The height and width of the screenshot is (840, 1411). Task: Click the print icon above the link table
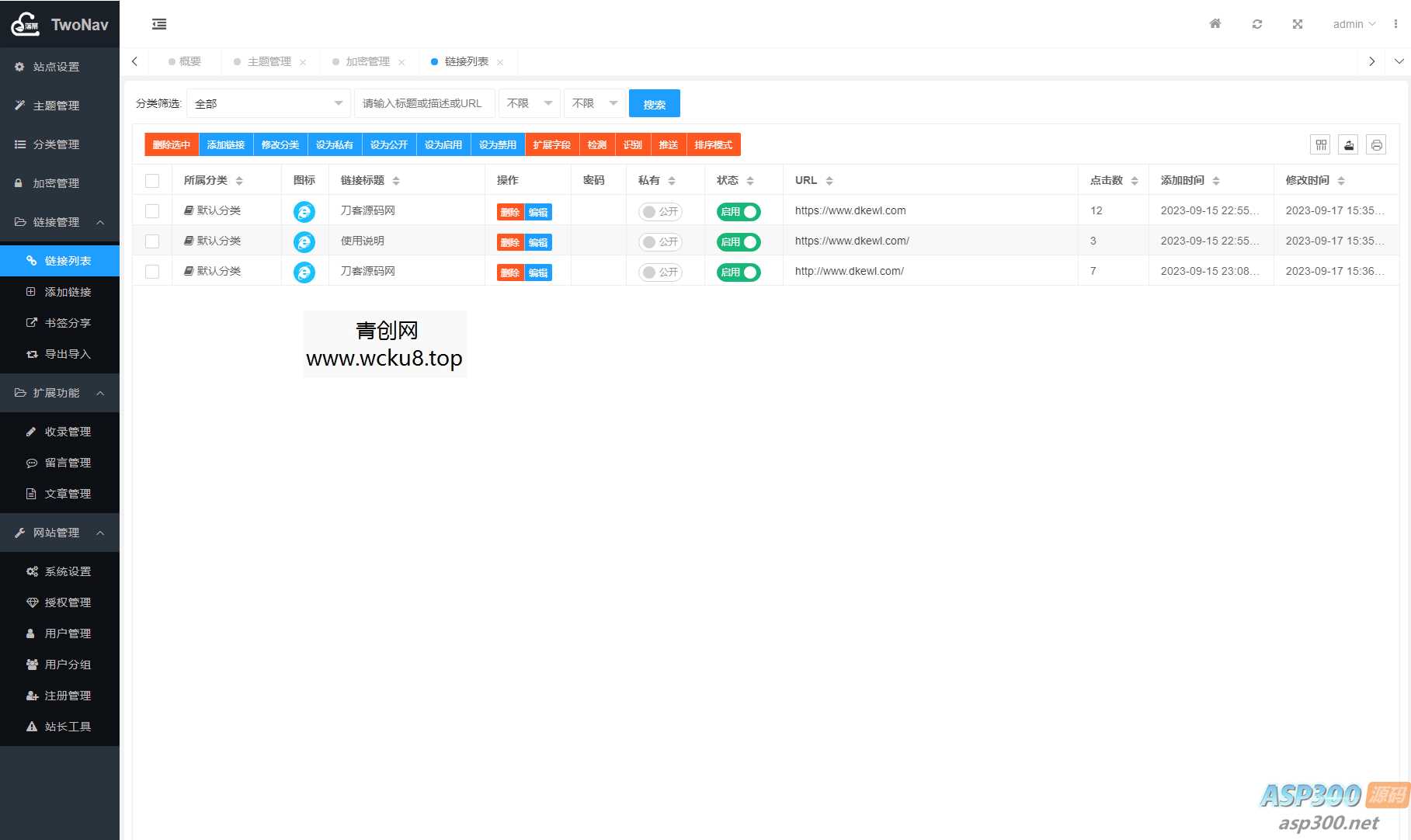click(x=1377, y=144)
